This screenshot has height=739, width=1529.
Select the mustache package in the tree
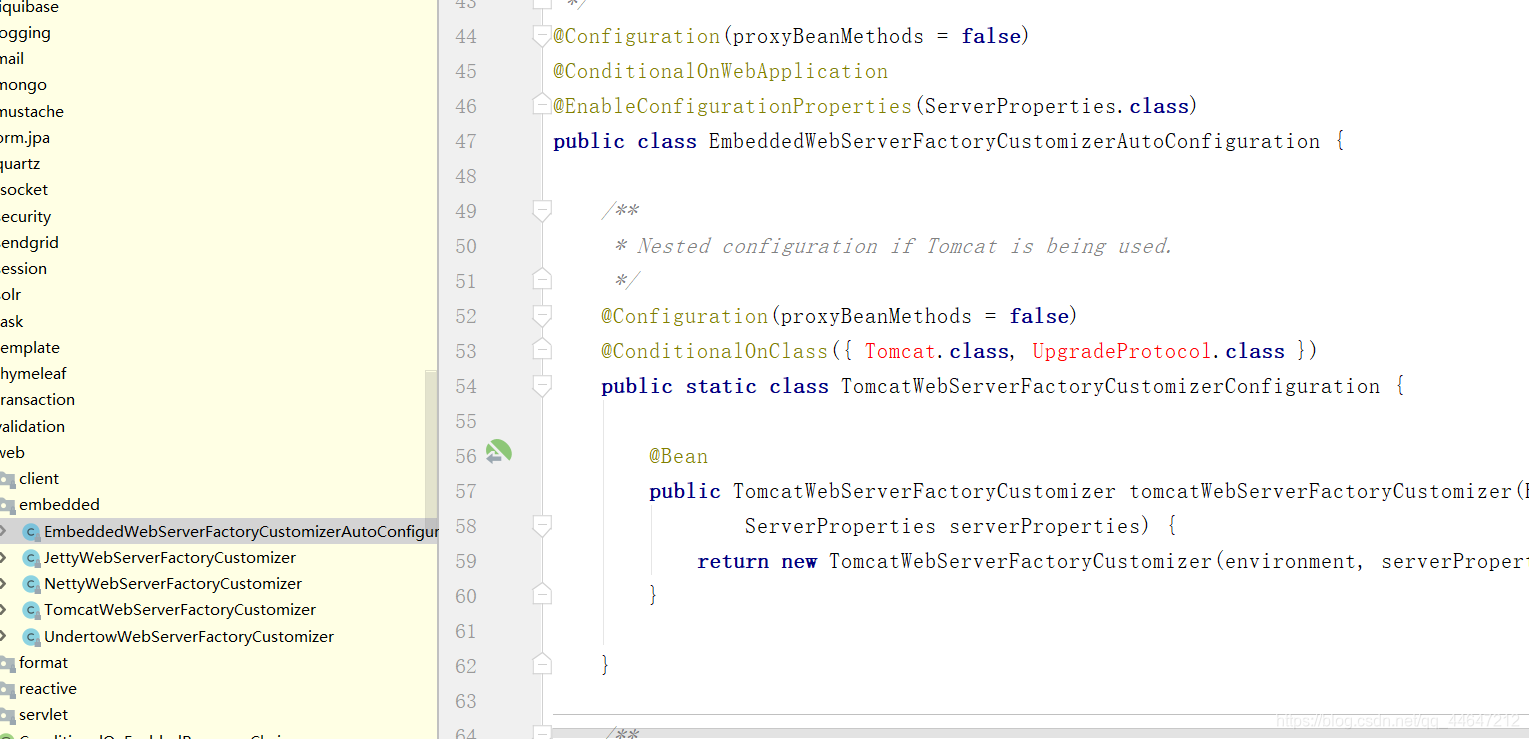(32, 112)
